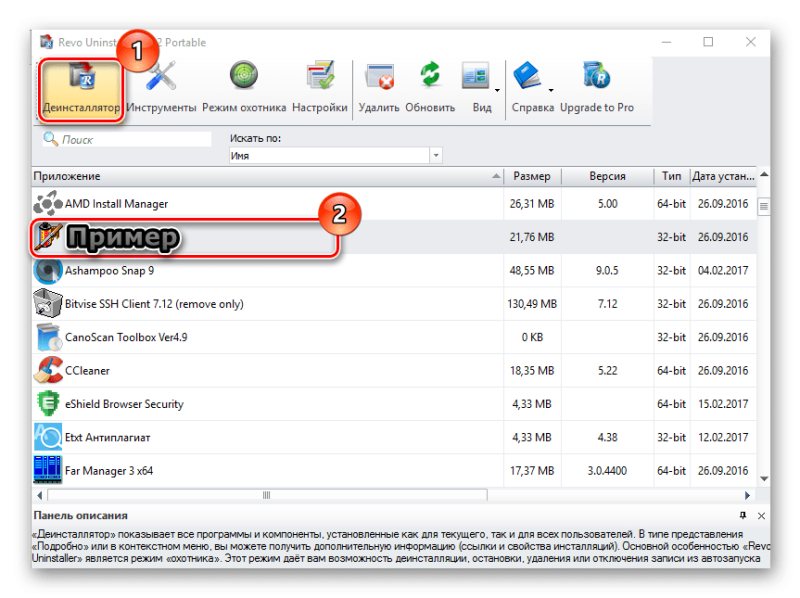Click the Удалить uninstall button

tap(379, 87)
